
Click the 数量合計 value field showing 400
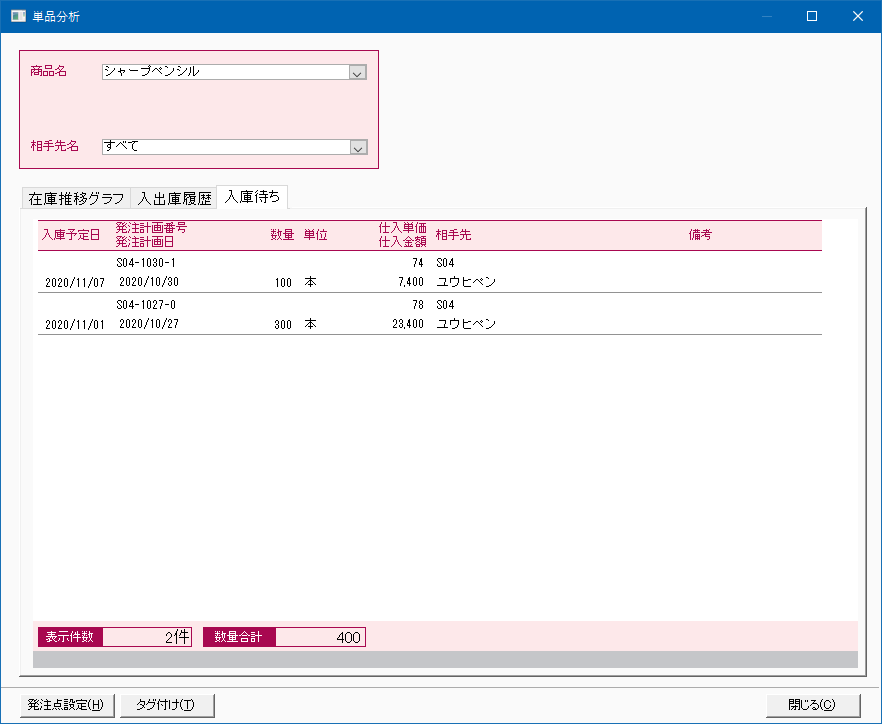coord(320,637)
